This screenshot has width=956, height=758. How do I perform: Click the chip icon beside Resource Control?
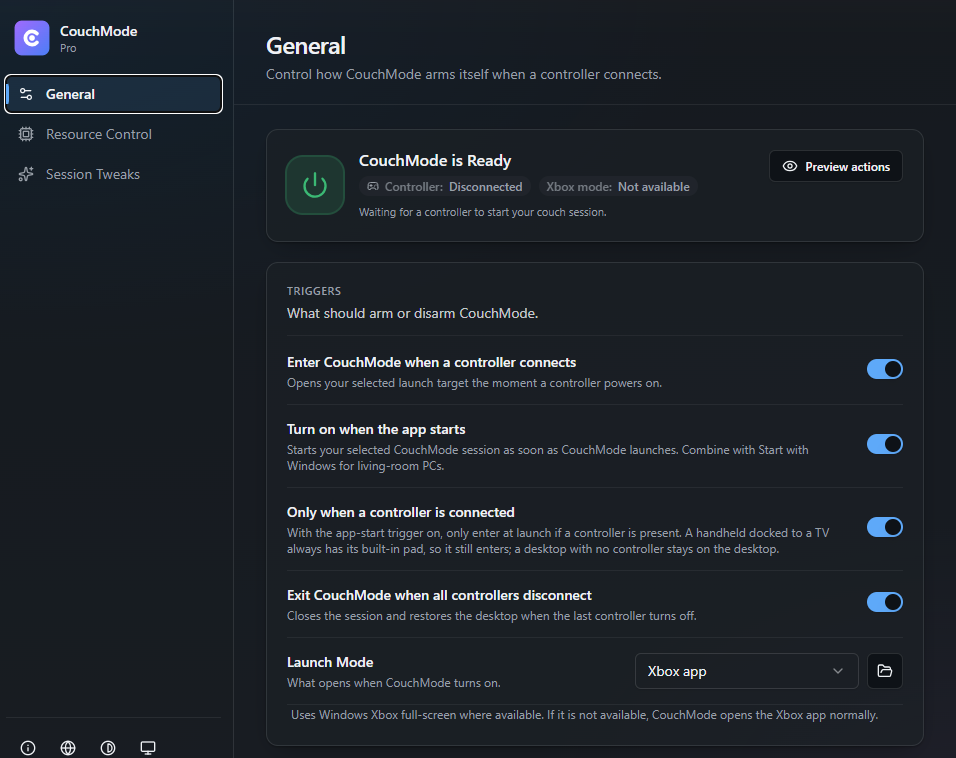(x=26, y=134)
